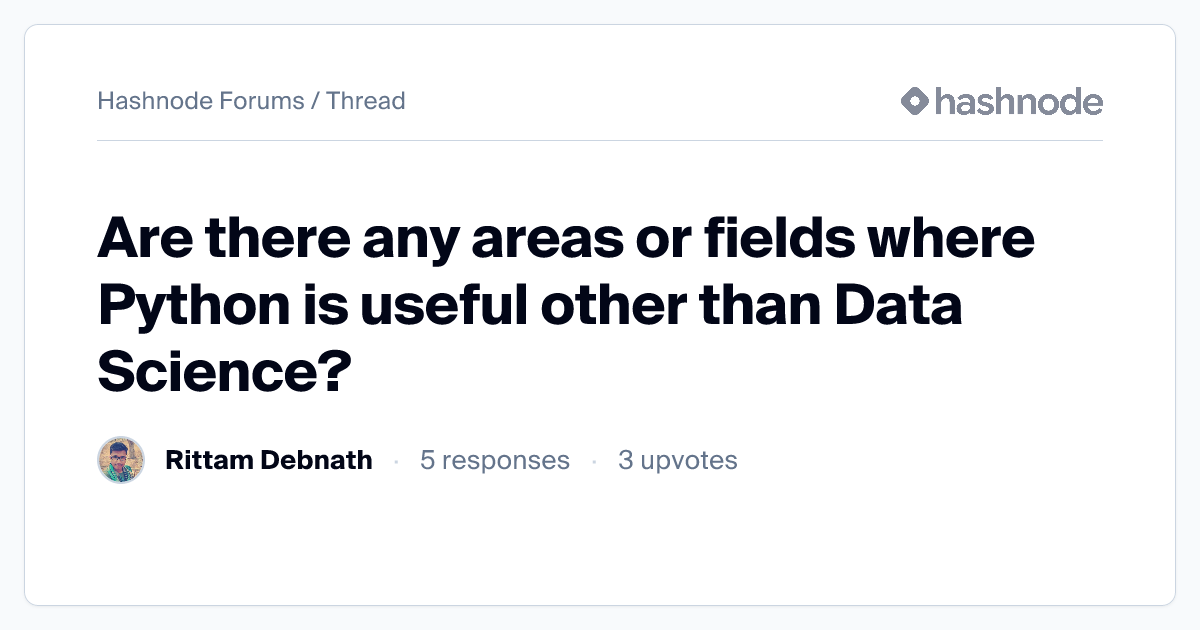Click the Hashnode diamond logo icon

tap(915, 101)
